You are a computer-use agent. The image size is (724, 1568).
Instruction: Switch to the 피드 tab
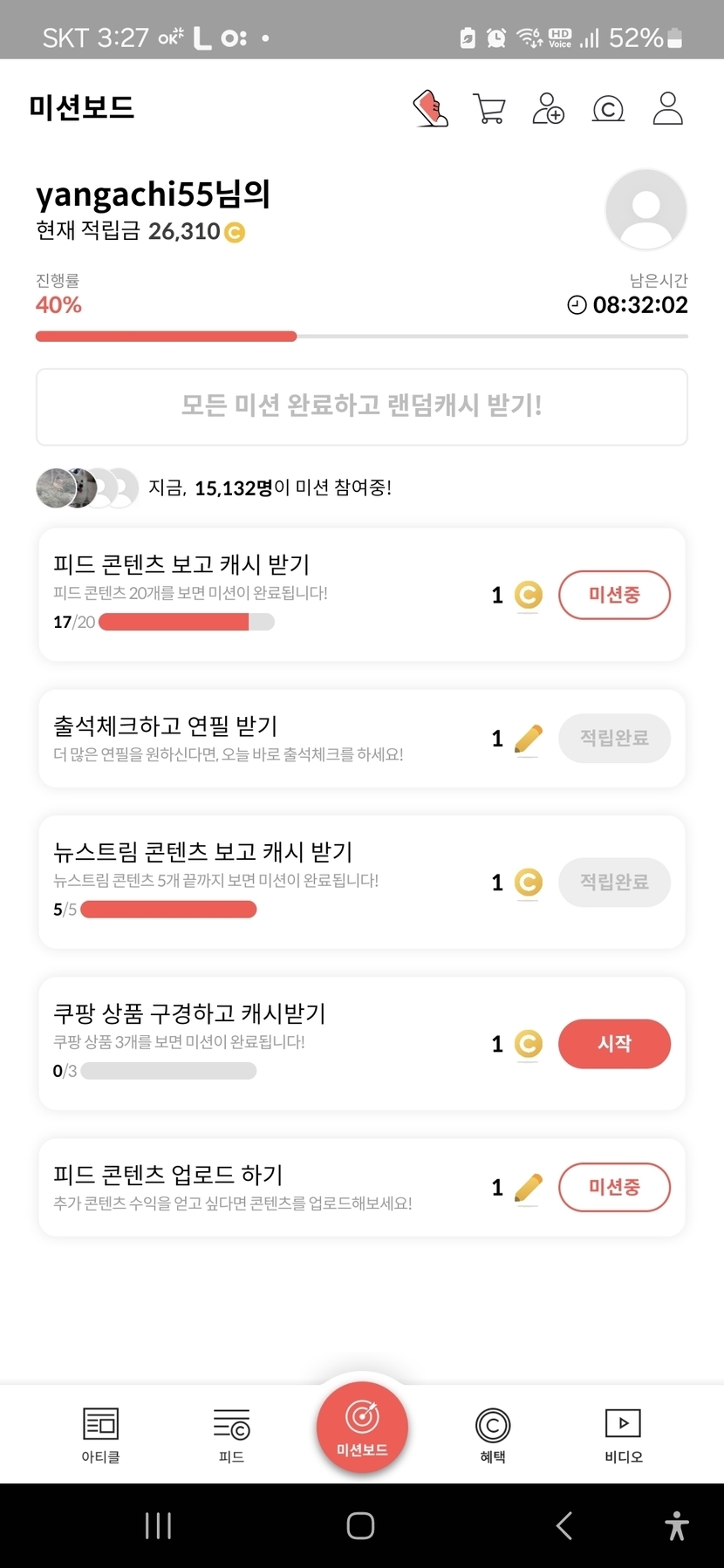[231, 1435]
